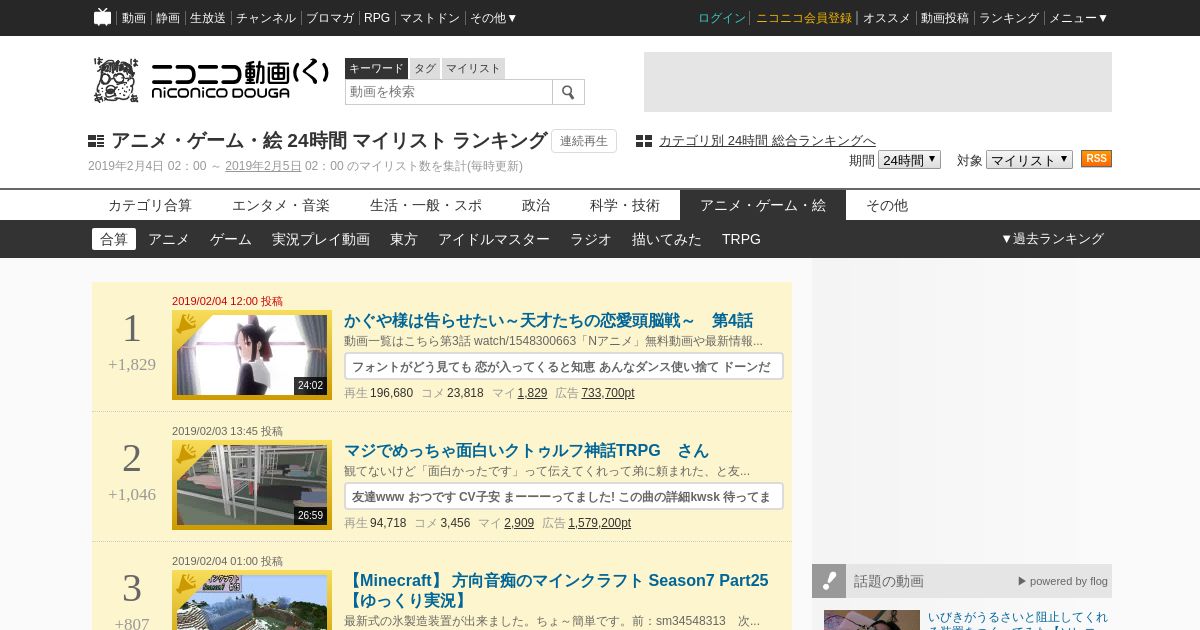Open the 期間 24時間 dropdown
The width and height of the screenshot is (1200, 630).
click(909, 160)
